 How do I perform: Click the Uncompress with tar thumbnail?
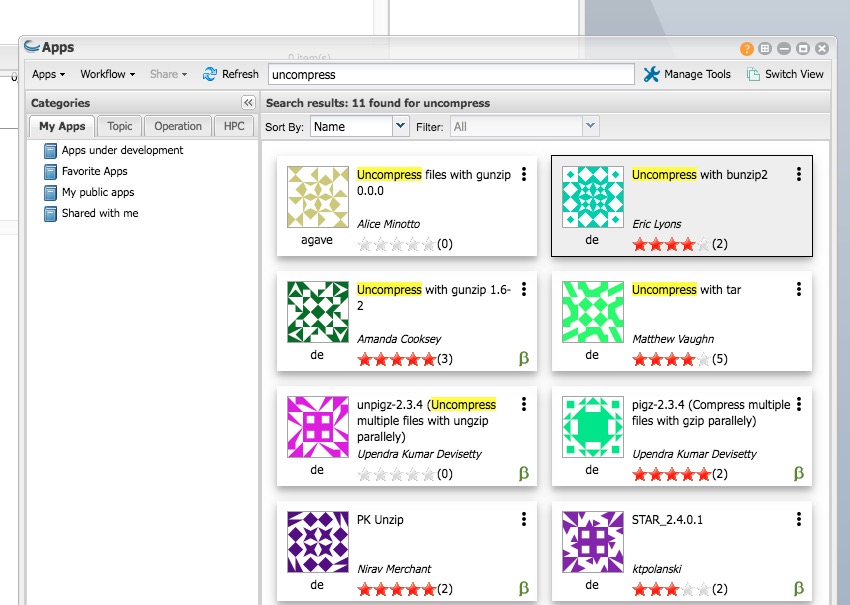[593, 312]
